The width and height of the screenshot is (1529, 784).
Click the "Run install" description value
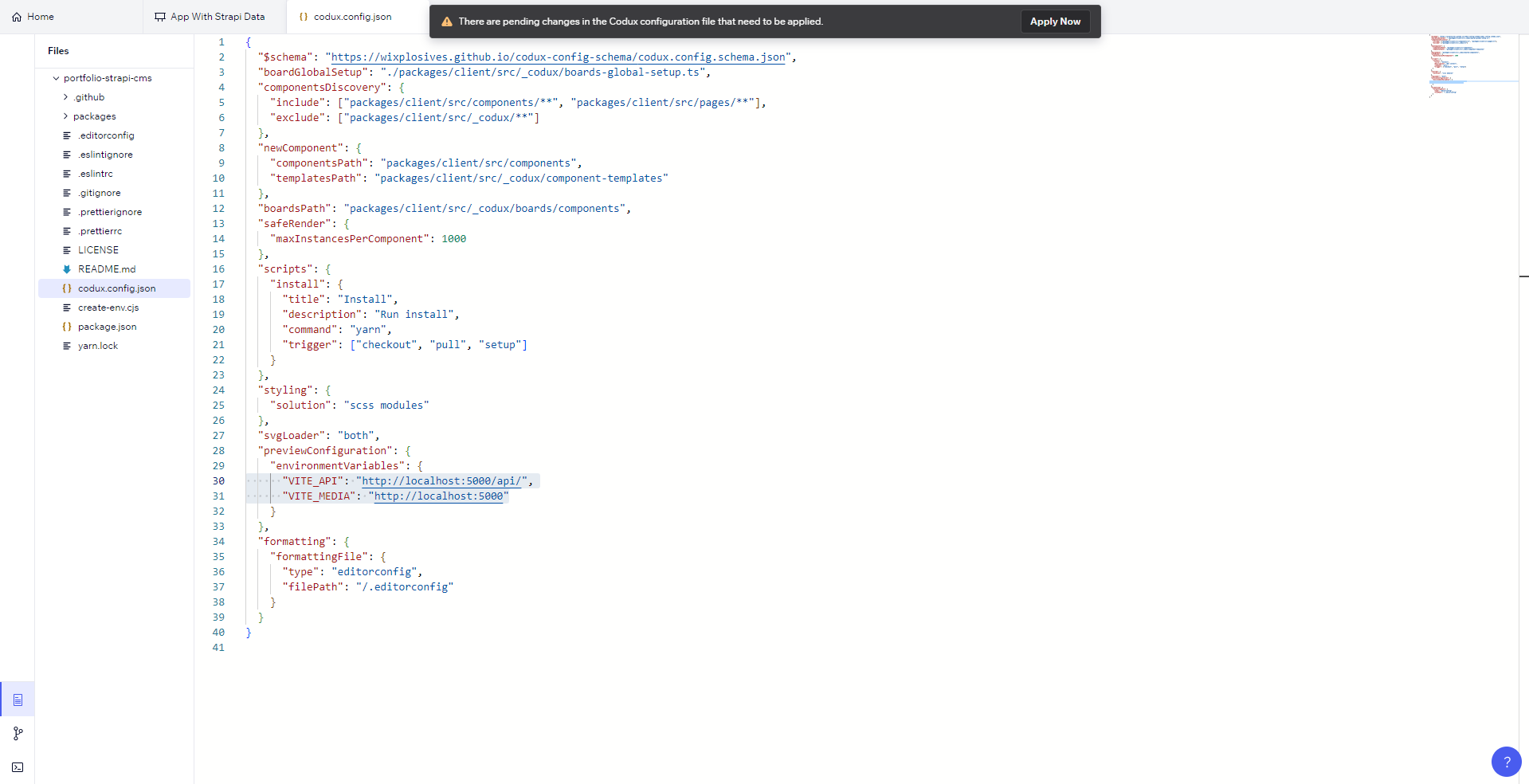point(414,315)
